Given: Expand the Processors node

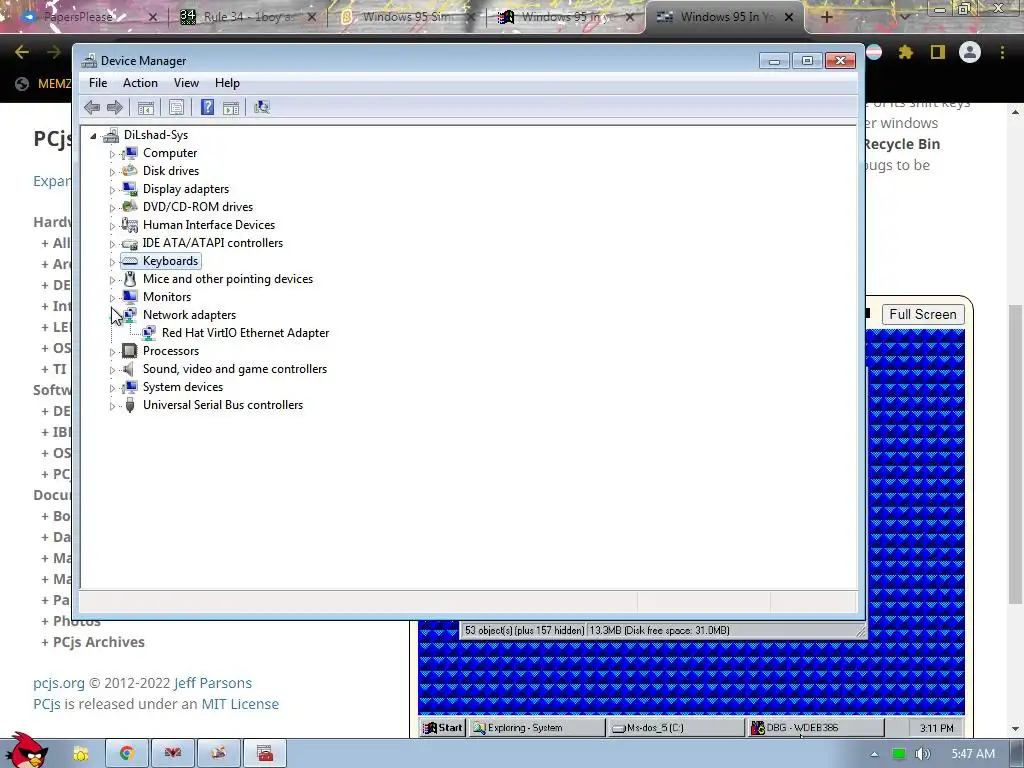Looking at the screenshot, I should point(112,352).
